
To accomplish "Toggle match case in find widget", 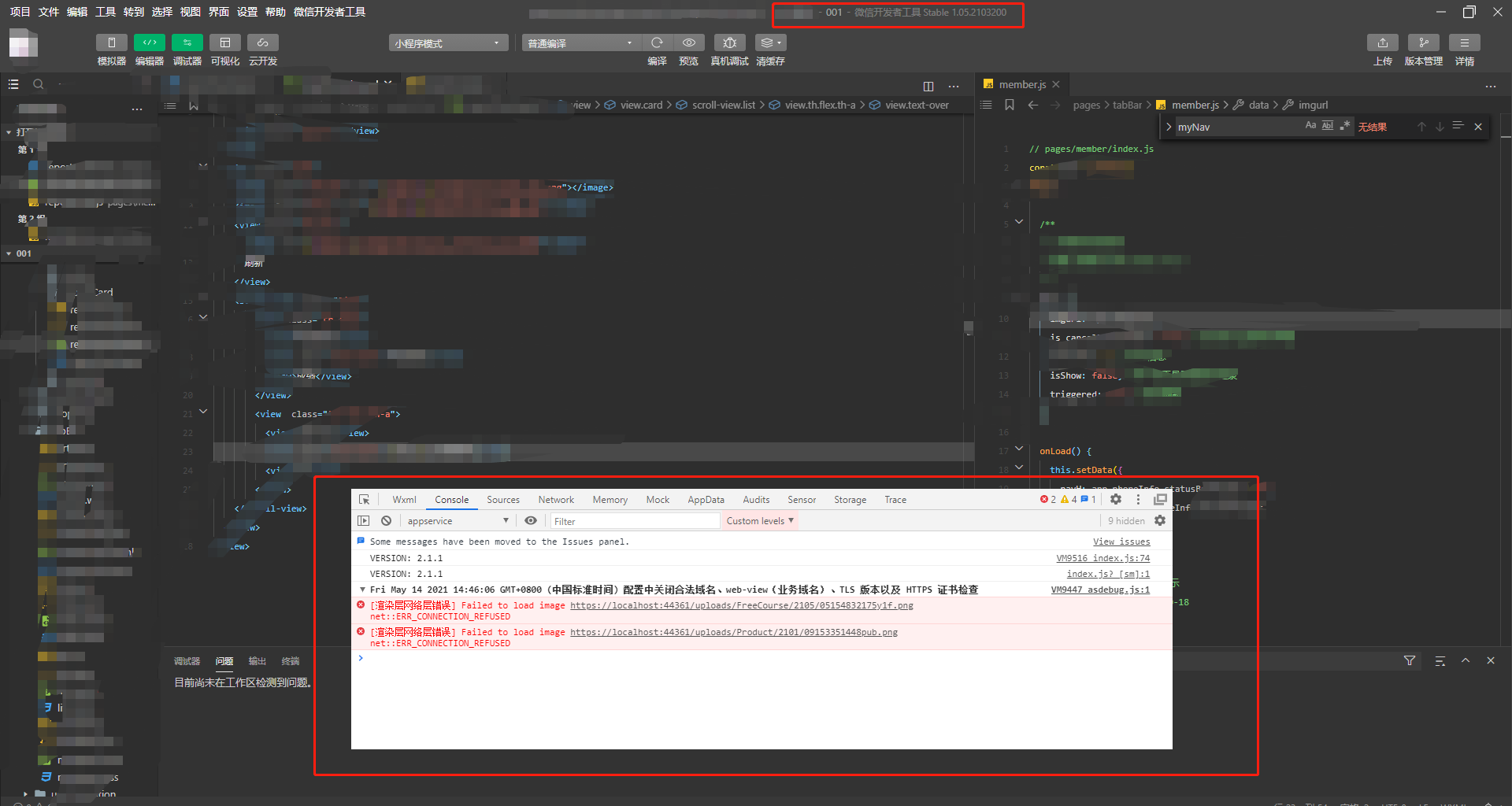I will coord(1310,126).
